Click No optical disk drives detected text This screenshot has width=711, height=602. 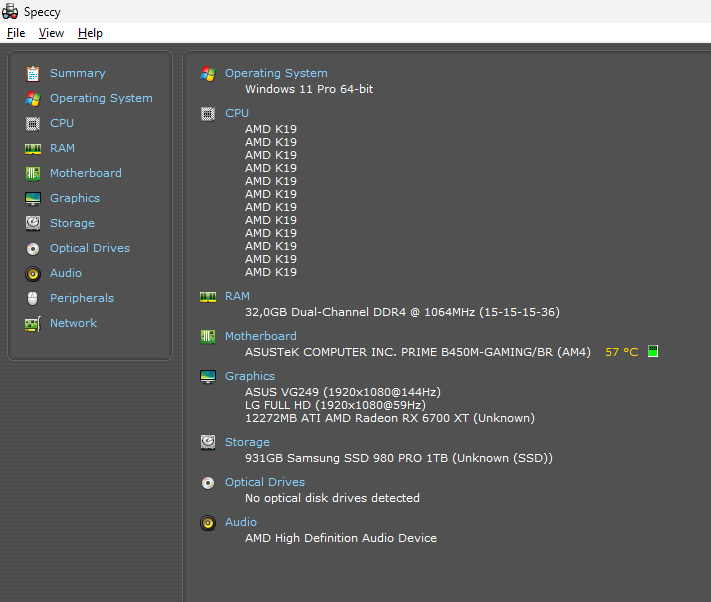tap(332, 498)
